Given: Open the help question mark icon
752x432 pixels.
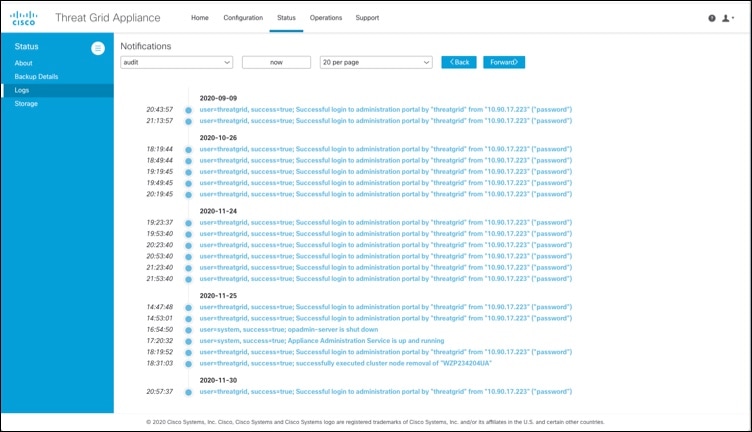Looking at the screenshot, I should (x=712, y=18).
